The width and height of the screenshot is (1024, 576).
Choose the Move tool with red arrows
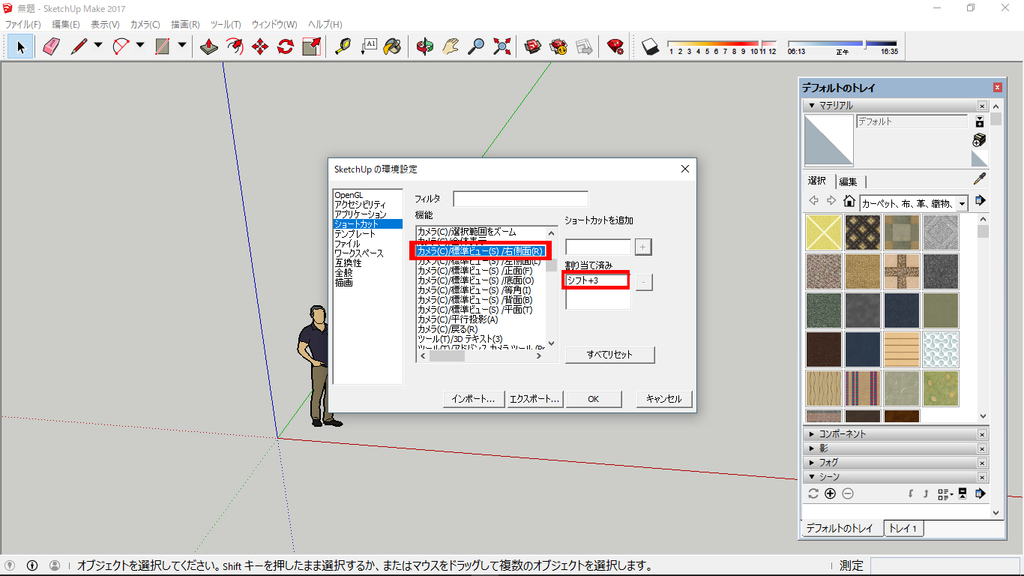coord(260,47)
